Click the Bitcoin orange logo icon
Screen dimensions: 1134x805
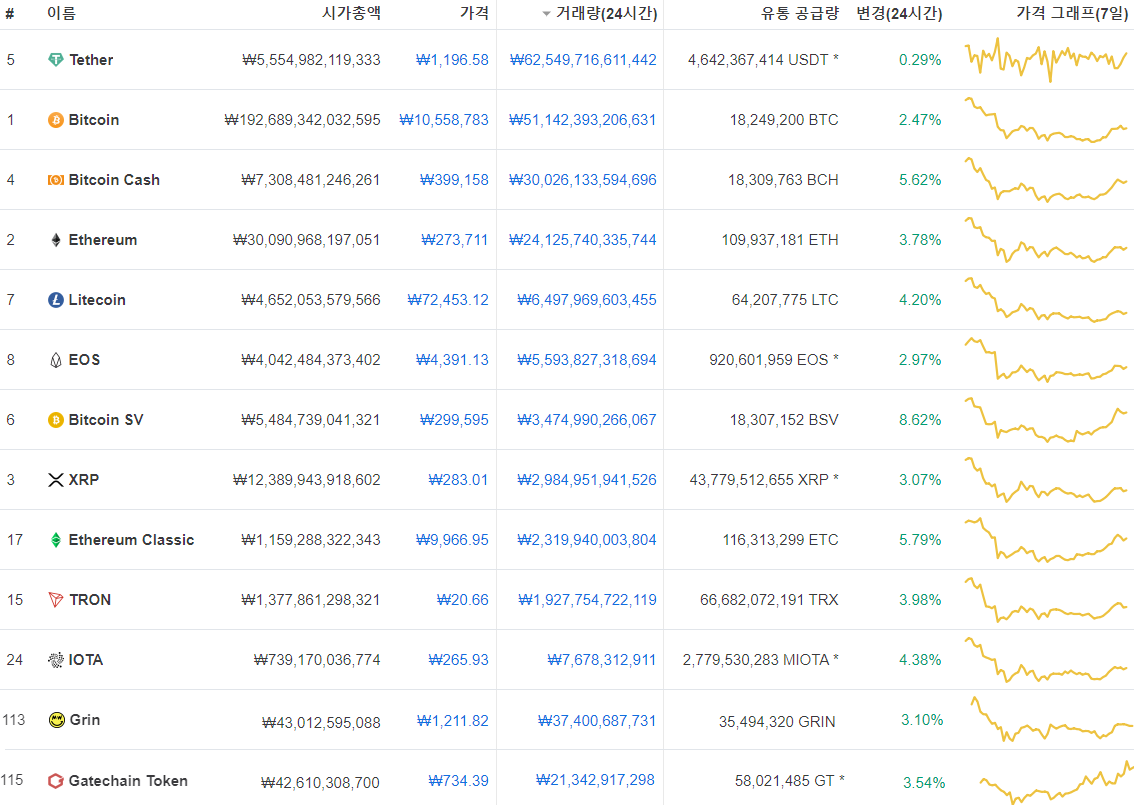point(56,120)
